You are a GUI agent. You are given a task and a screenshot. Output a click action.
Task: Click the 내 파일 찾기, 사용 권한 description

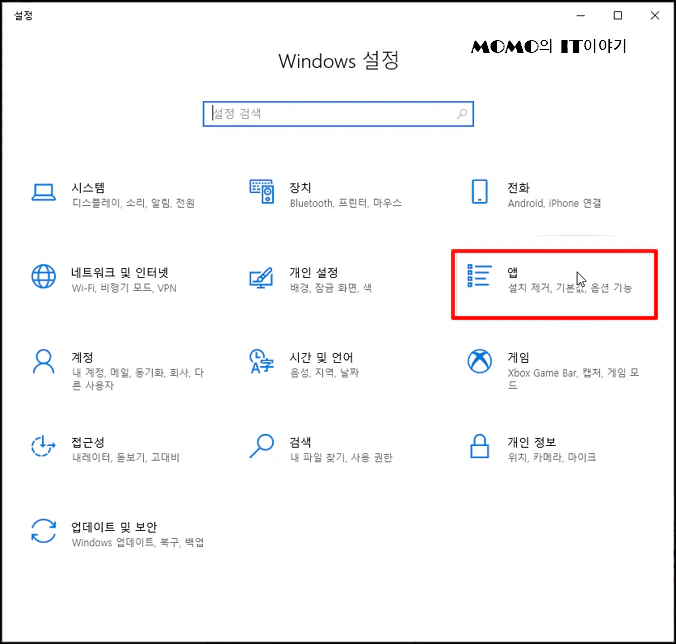(341, 458)
